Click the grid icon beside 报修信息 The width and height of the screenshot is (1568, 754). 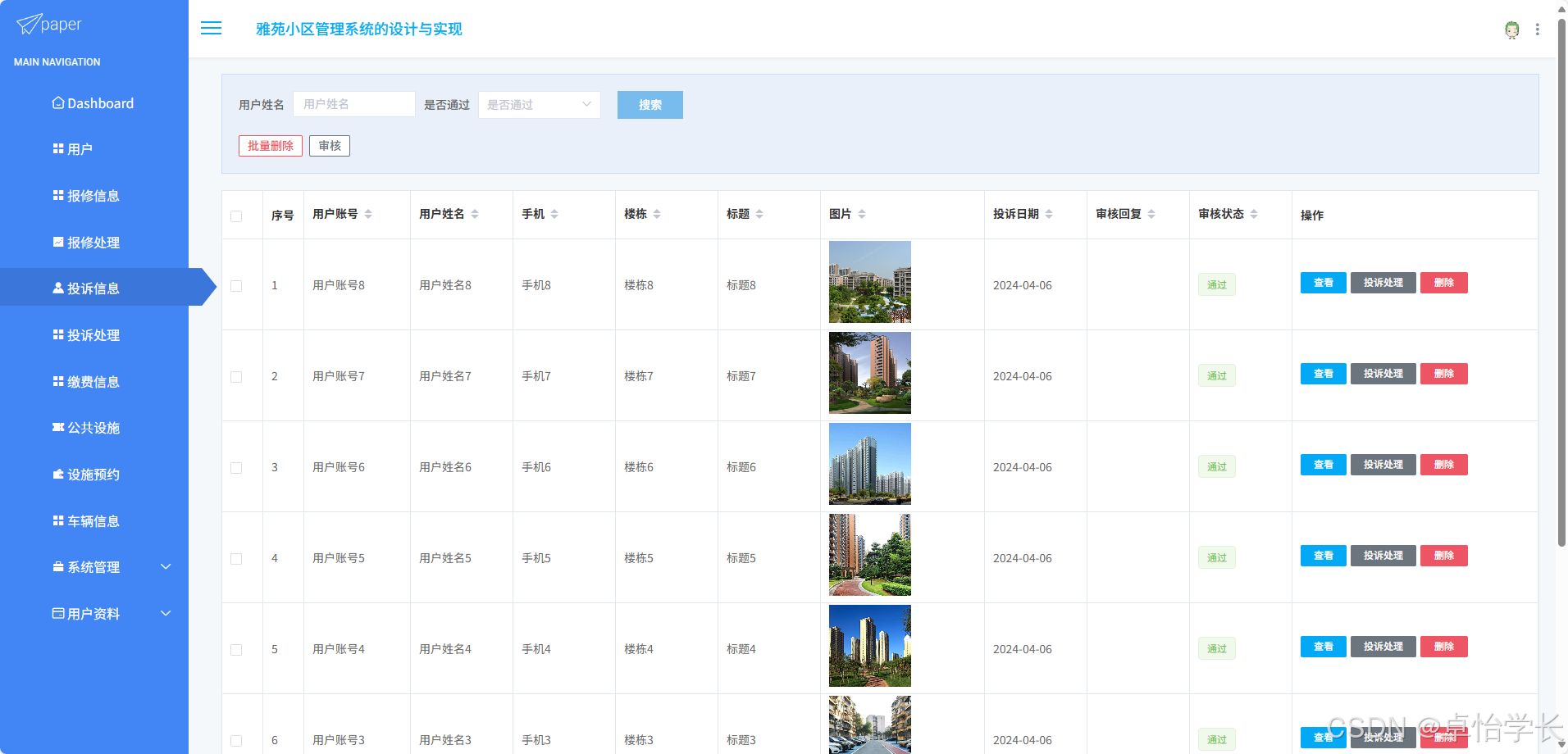click(x=58, y=196)
